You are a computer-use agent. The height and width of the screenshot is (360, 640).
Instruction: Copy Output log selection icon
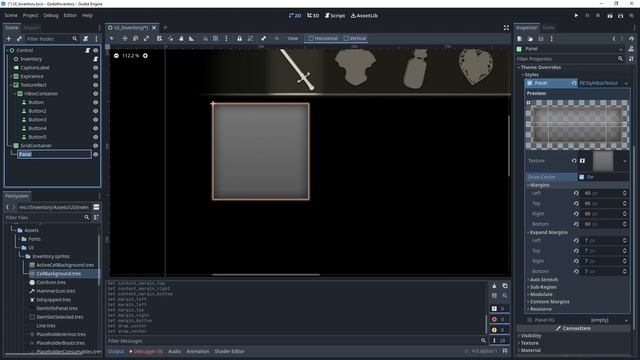[505, 286]
